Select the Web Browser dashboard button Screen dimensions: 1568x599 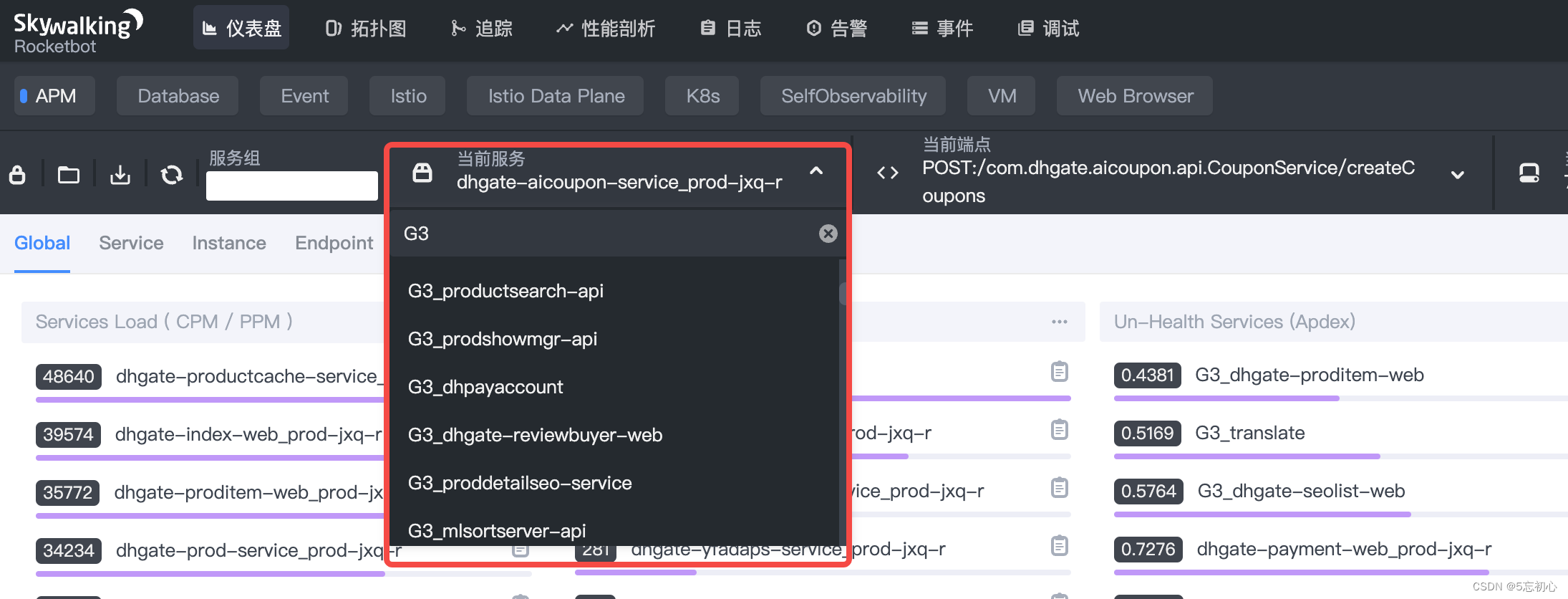tap(1135, 96)
